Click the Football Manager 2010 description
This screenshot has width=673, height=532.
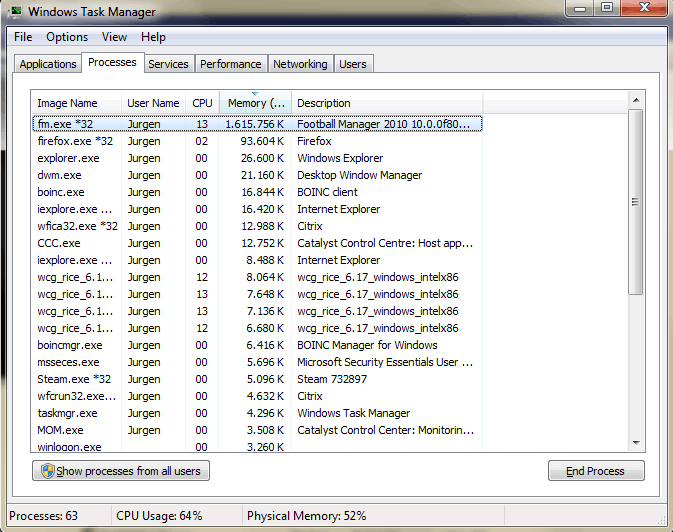(384, 124)
